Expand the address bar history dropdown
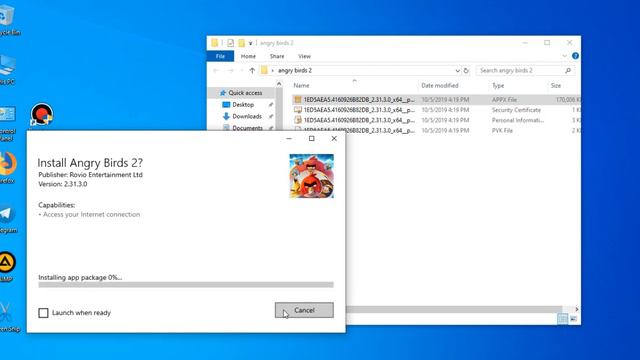Viewport: 640px width, 360px height. tap(457, 71)
